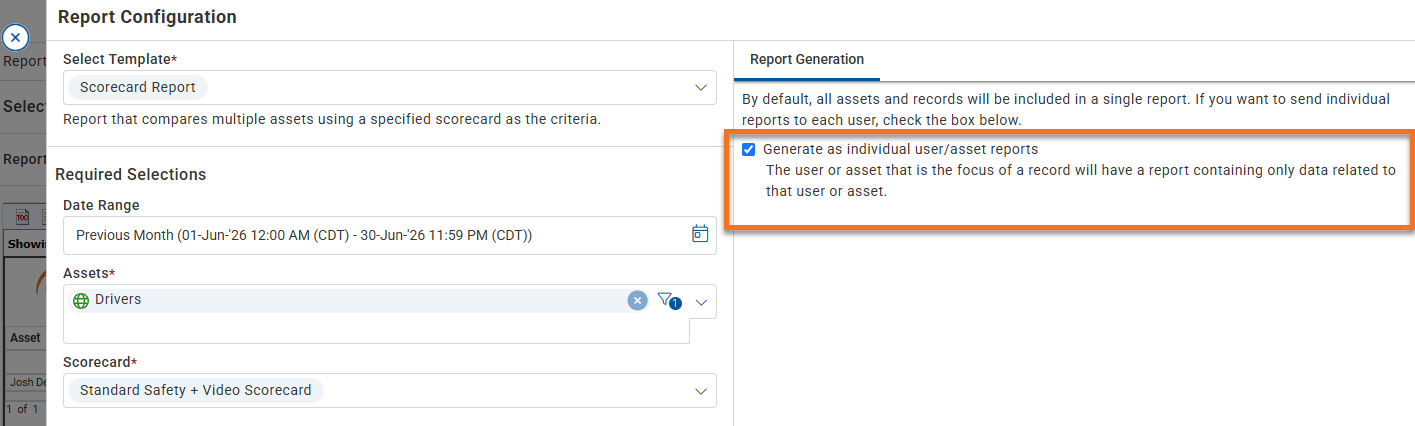The image size is (1415, 426).
Task: Click the Drivers asset tag
Action: click(x=362, y=300)
